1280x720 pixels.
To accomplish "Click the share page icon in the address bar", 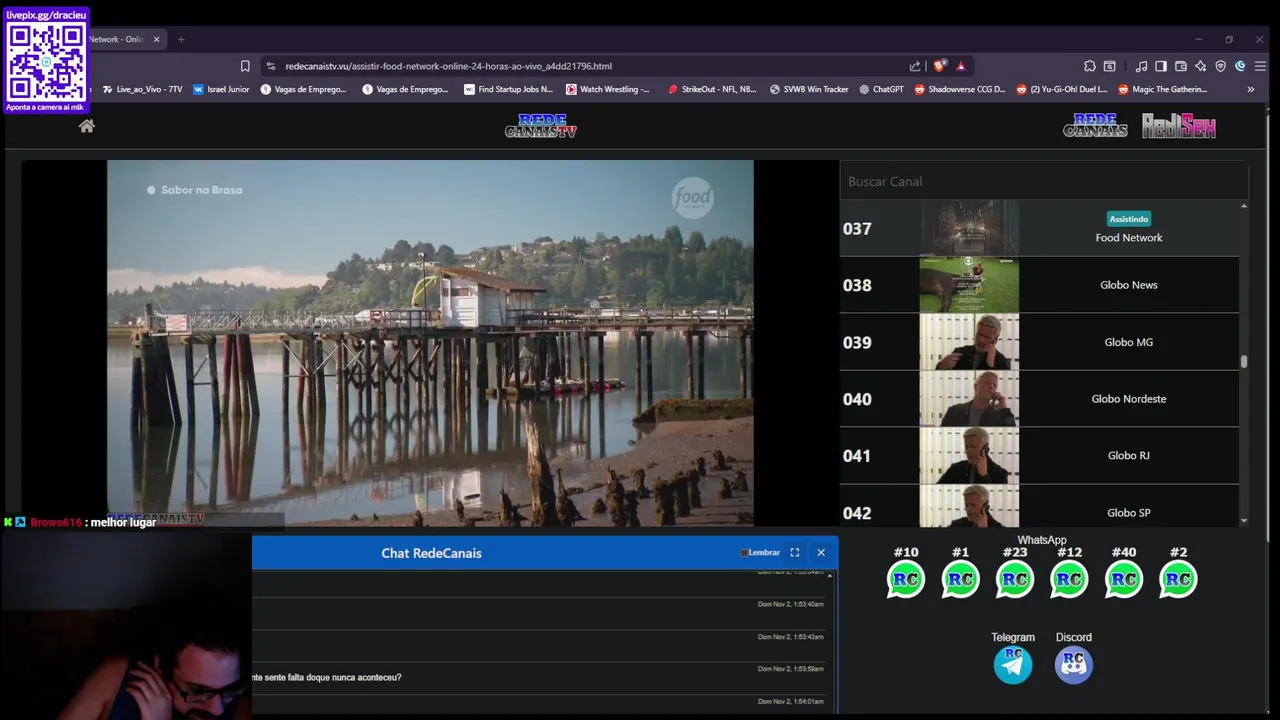I will click(x=914, y=66).
